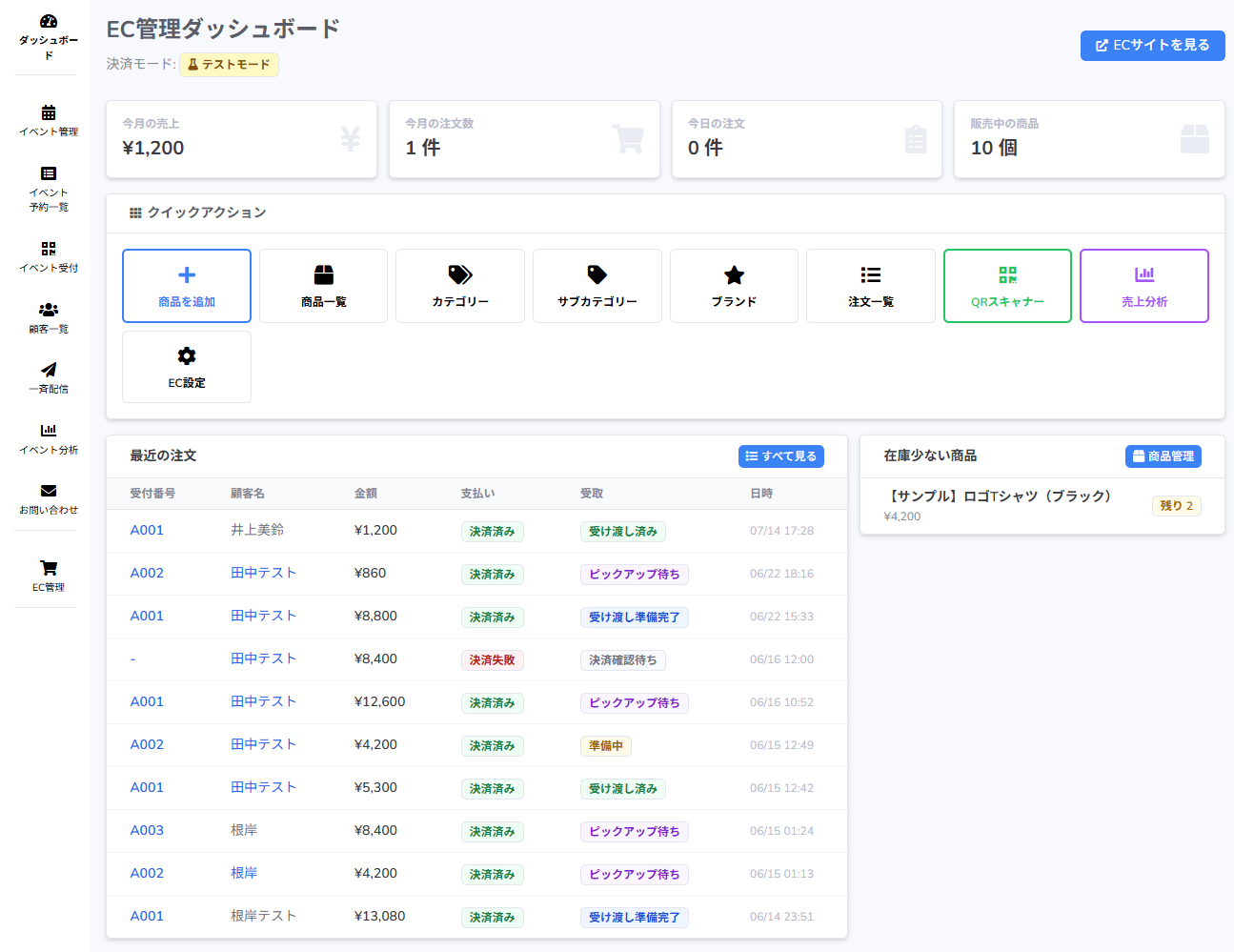Open order A001 dated 07/14 17:28

147,530
